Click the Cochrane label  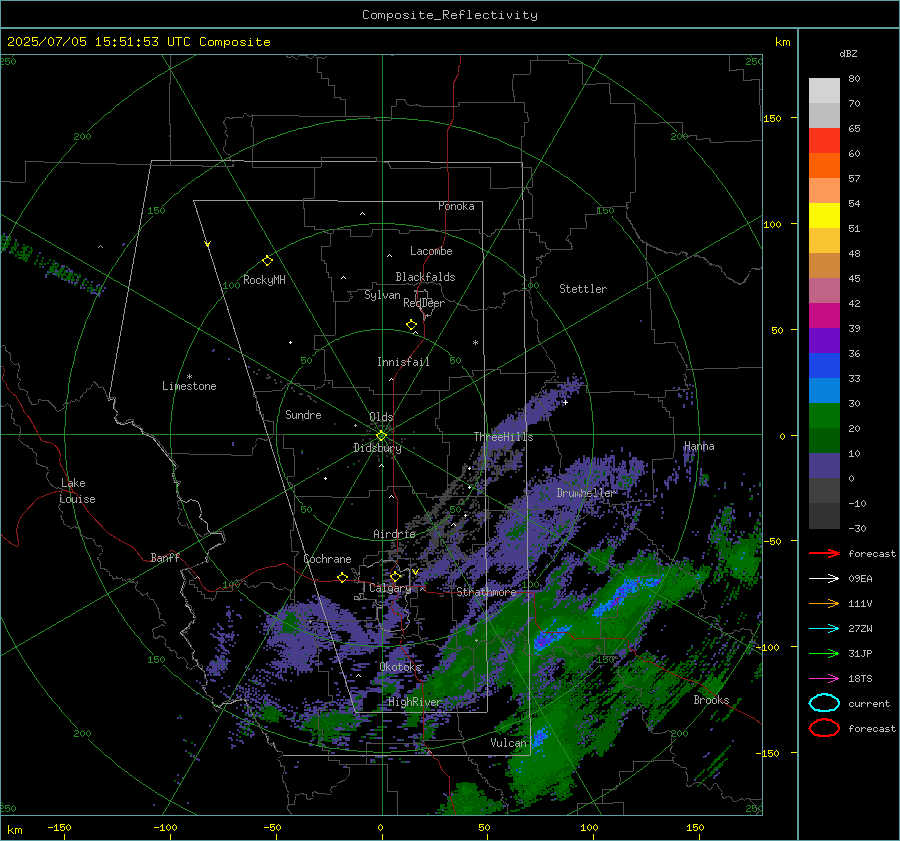327,559
